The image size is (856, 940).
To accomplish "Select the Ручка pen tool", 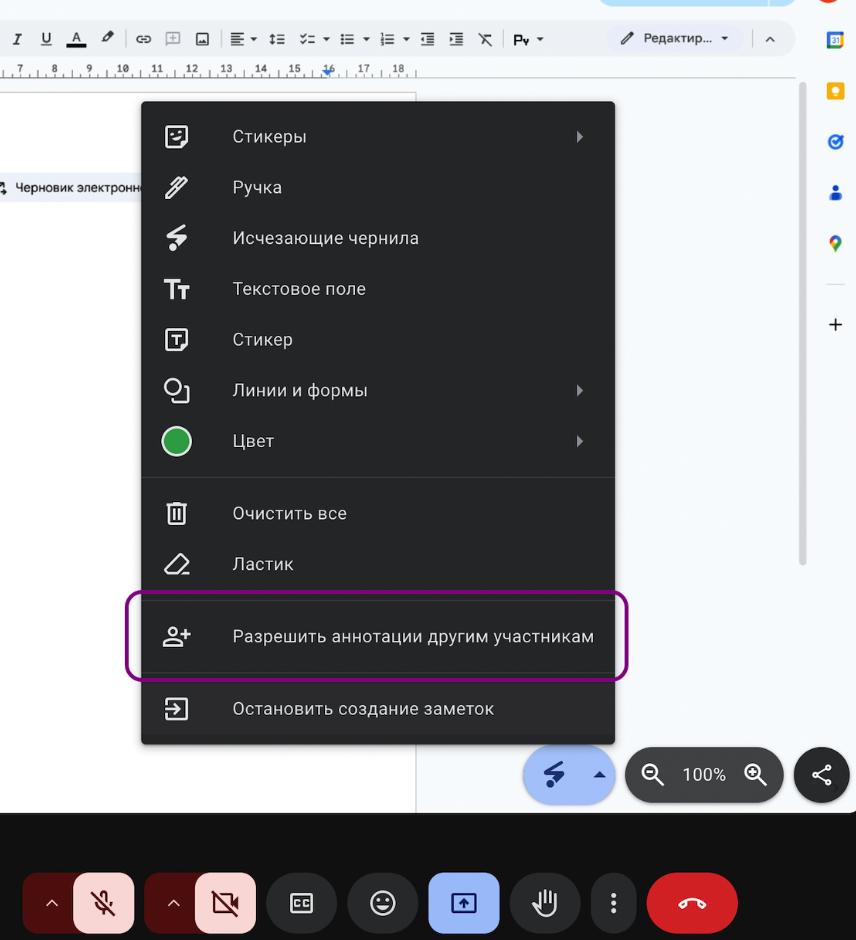I will click(257, 188).
